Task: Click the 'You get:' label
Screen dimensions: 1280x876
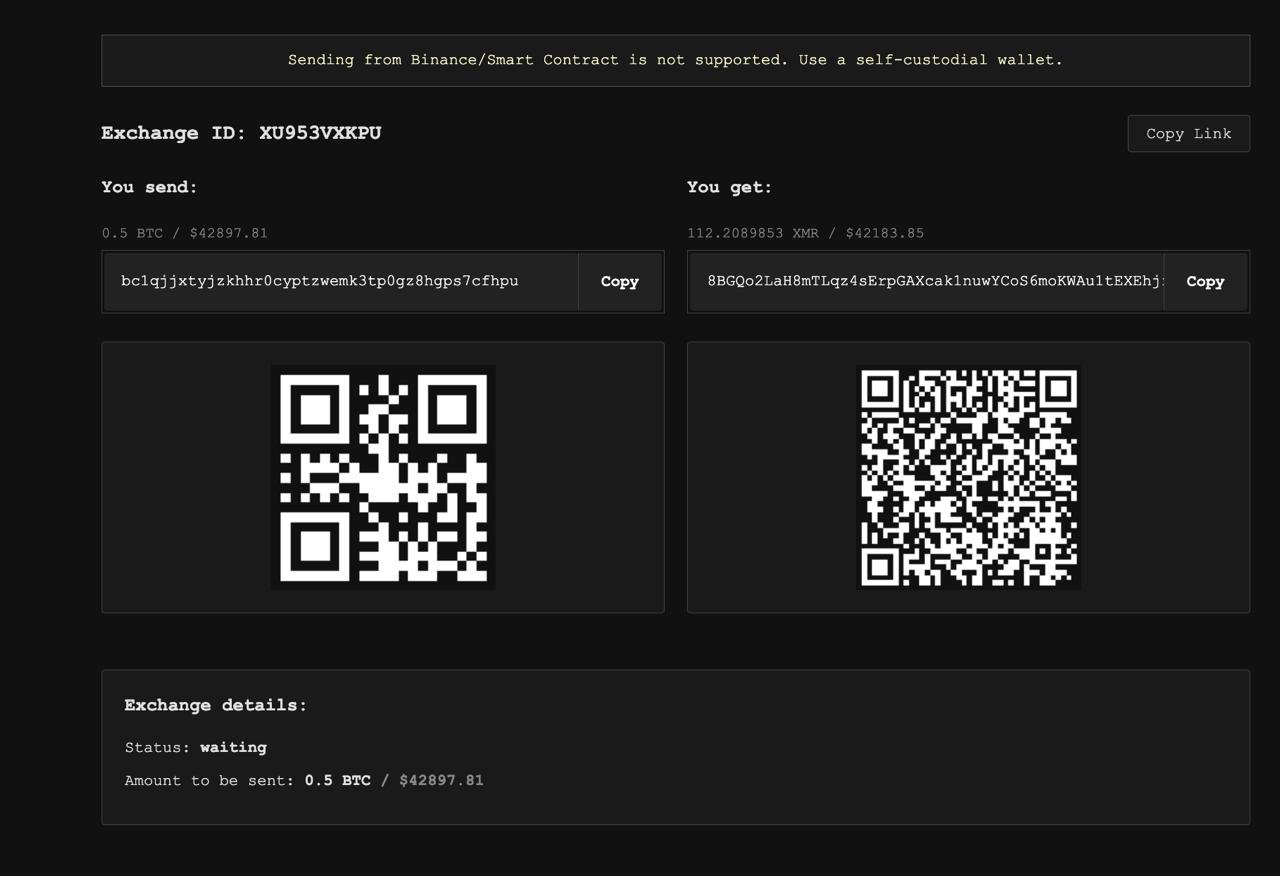Action: tap(729, 187)
